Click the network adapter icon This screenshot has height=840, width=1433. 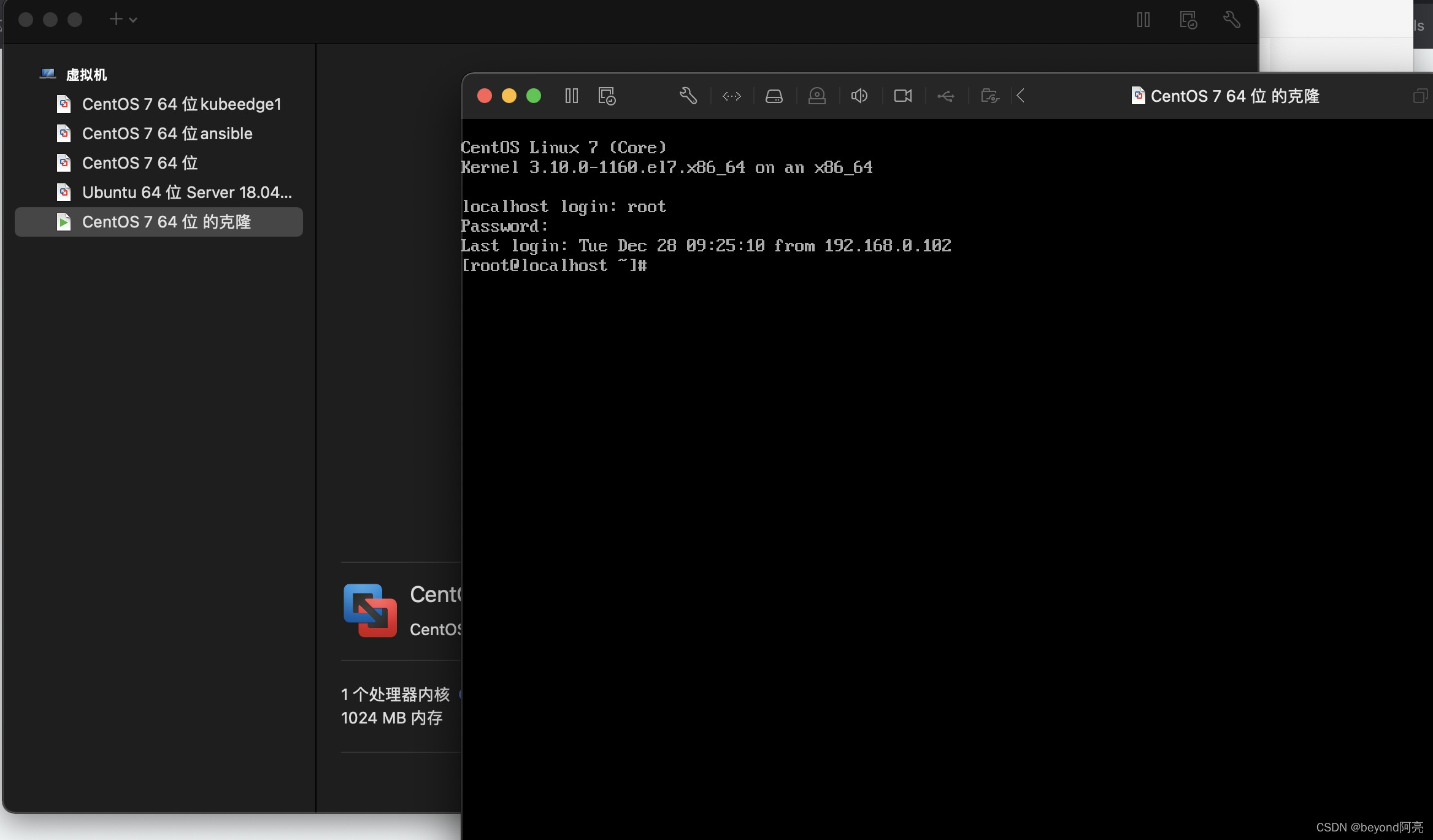[x=731, y=96]
